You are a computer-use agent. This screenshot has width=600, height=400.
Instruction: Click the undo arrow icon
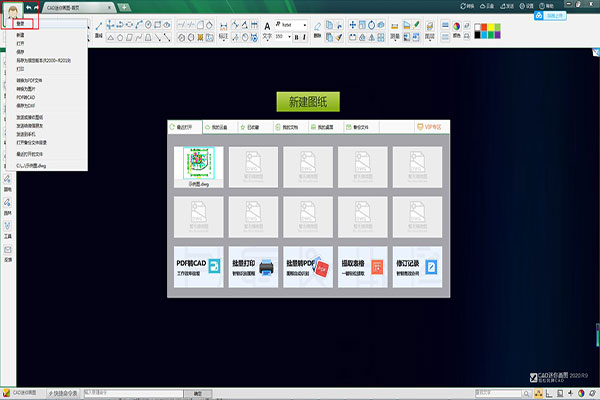pos(28,7)
